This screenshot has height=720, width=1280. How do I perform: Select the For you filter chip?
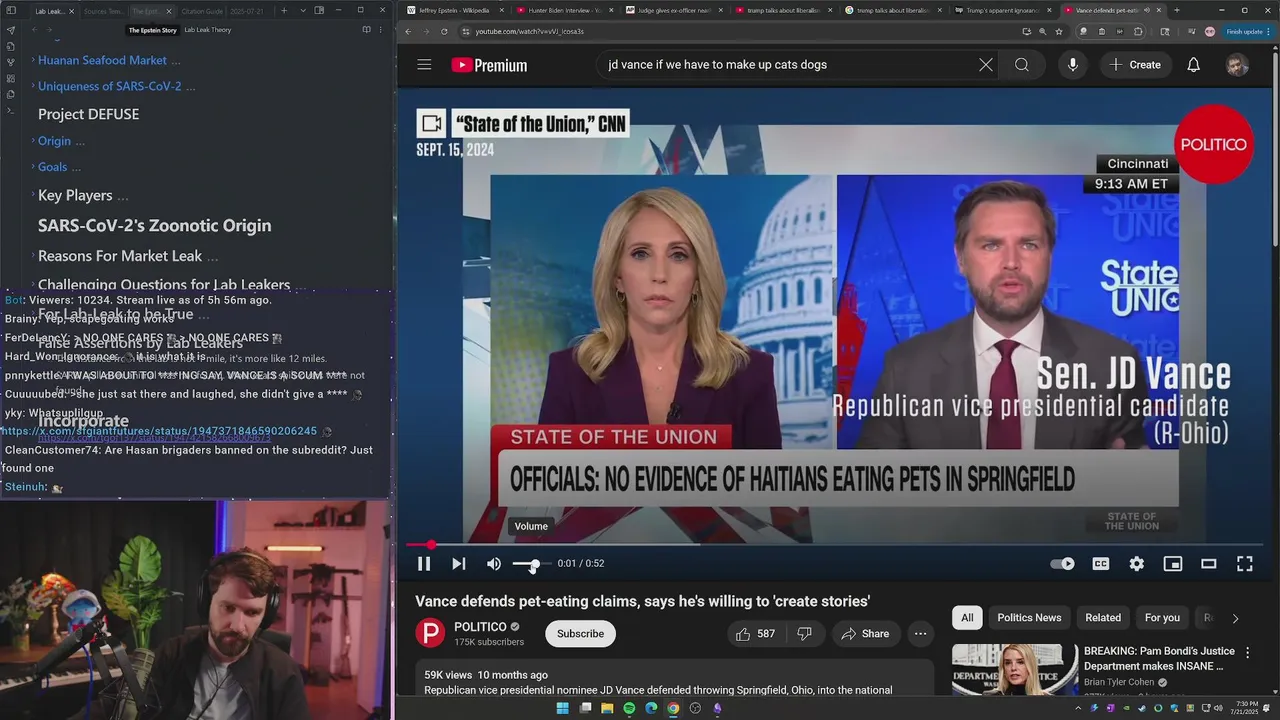1162,618
